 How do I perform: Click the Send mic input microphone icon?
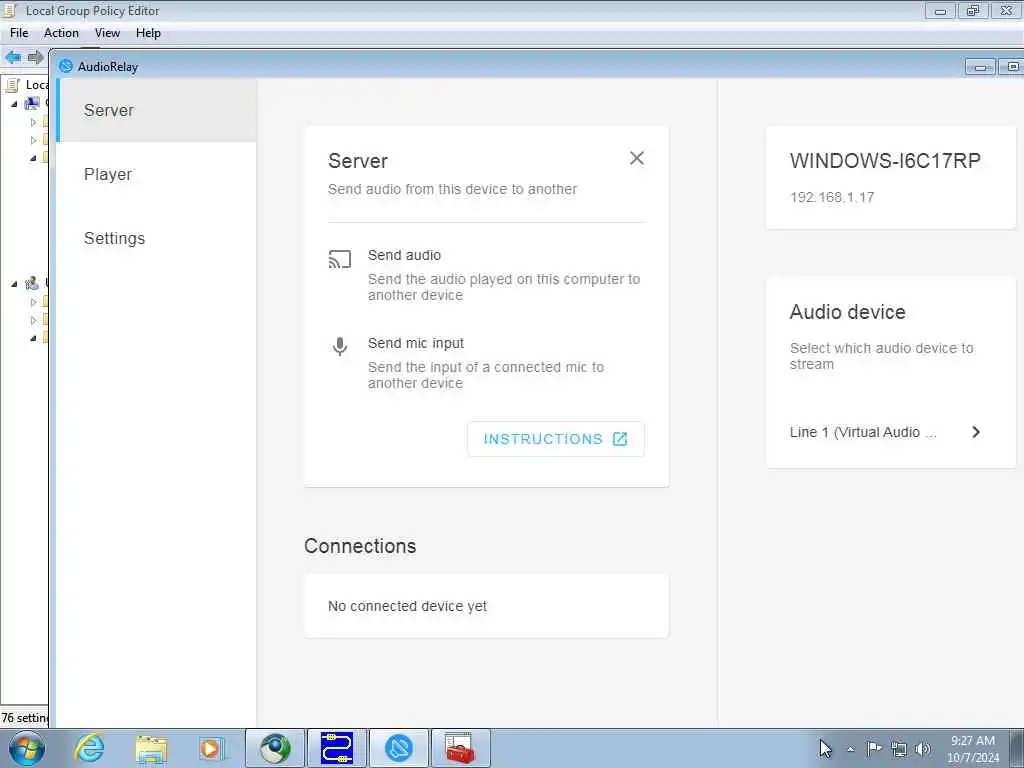340,346
